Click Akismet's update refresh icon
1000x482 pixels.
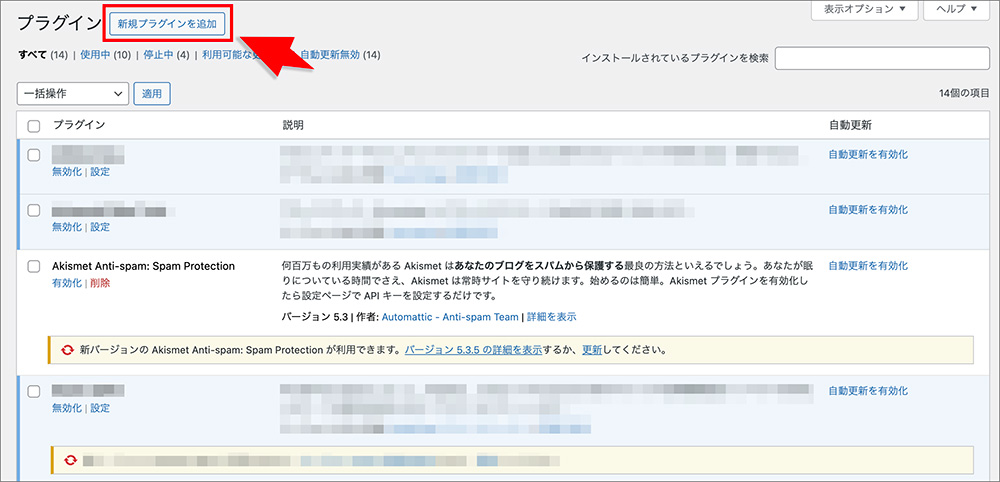point(67,350)
